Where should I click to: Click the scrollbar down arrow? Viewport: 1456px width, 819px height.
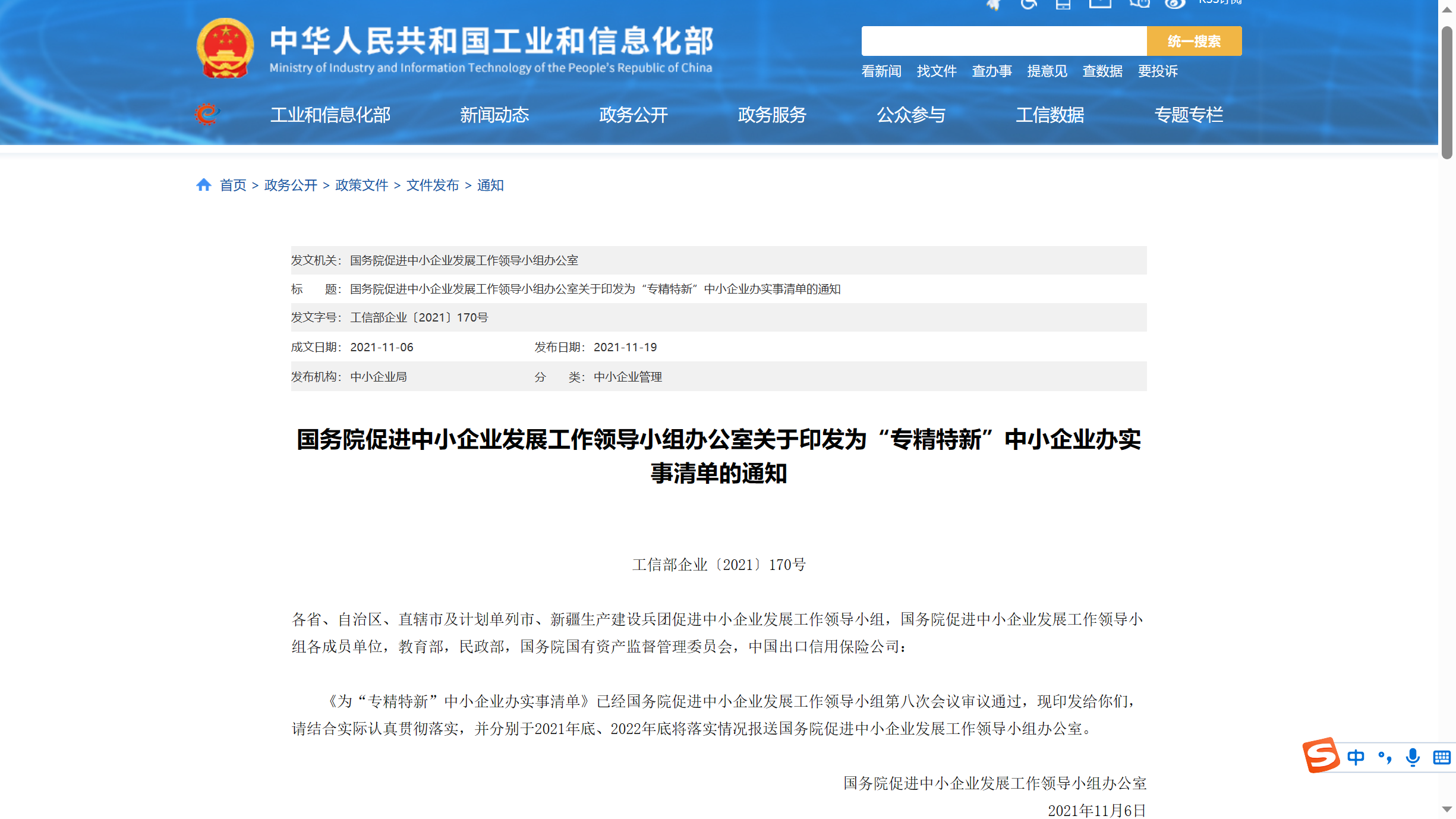1447,809
